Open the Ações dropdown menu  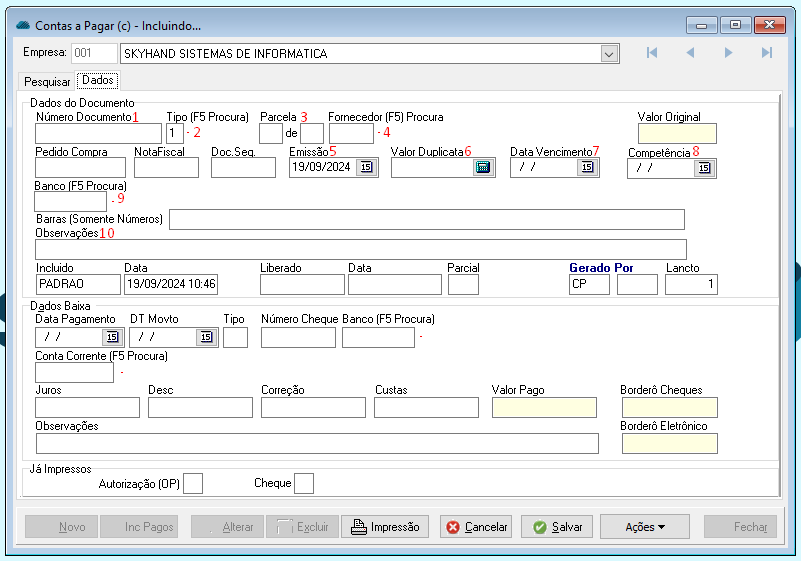pyautogui.click(x=644, y=527)
